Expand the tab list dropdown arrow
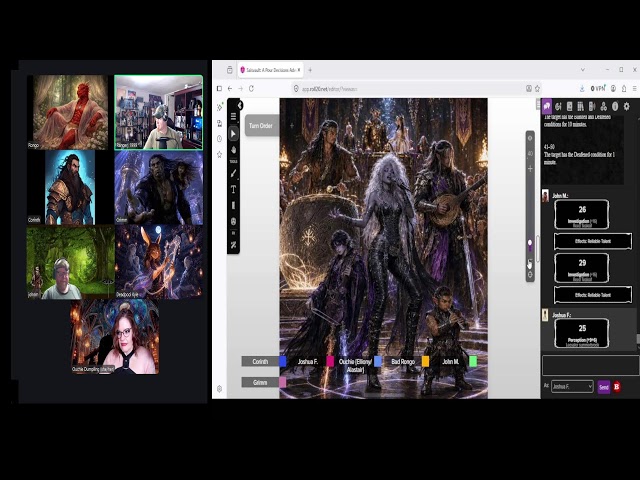The width and height of the screenshot is (640, 480). (x=582, y=70)
